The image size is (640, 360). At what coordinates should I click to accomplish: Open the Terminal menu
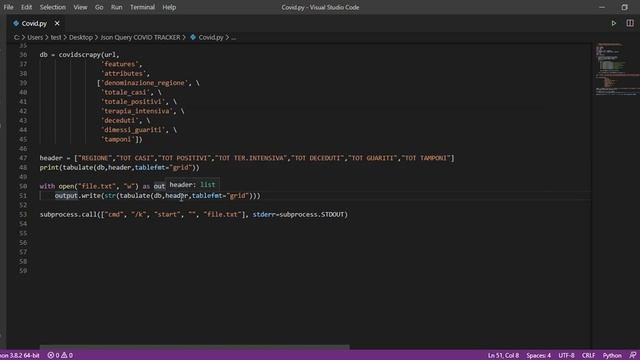142,7
